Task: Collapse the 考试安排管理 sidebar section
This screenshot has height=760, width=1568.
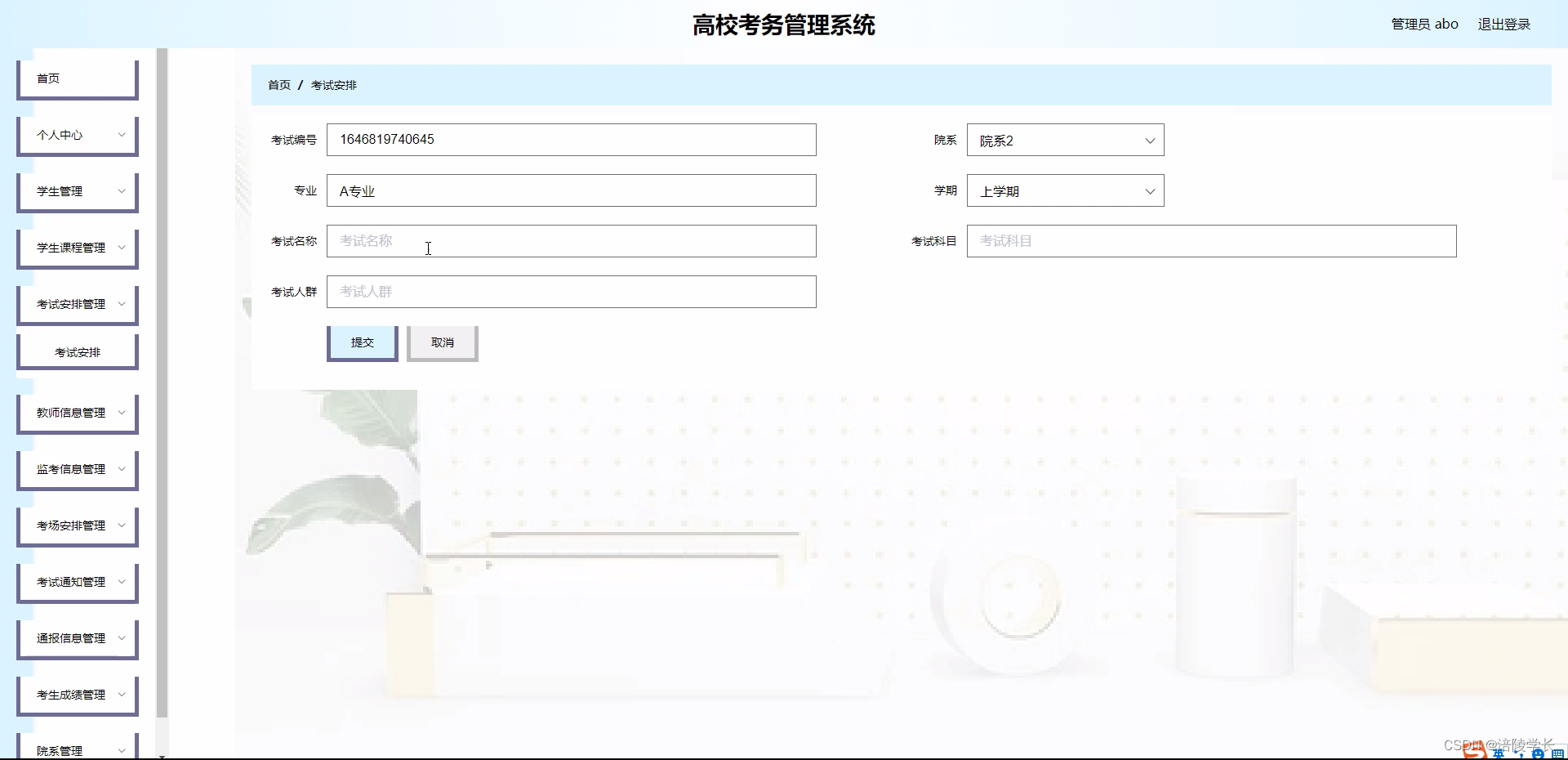Action: [x=77, y=304]
